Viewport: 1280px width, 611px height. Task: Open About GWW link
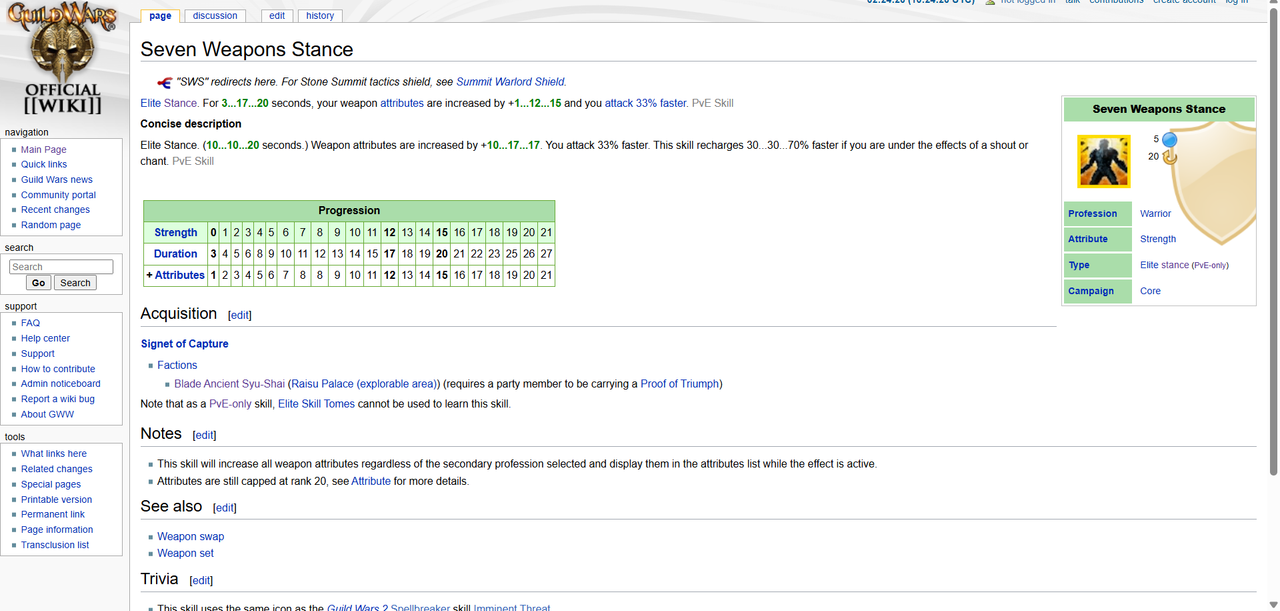click(x=47, y=414)
